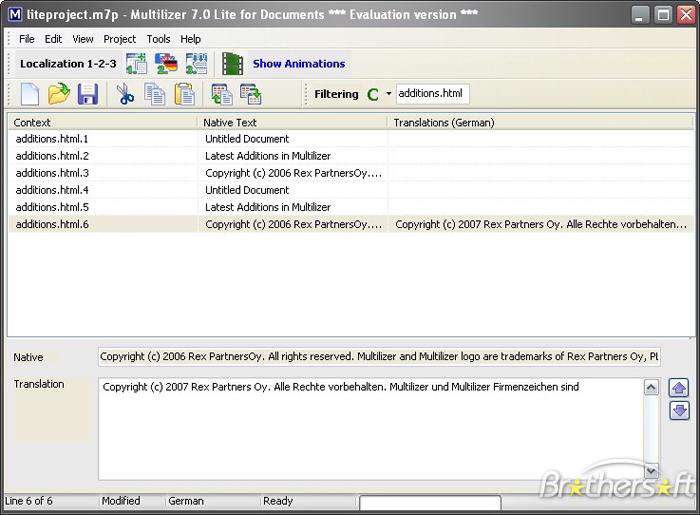Click Localization step 1 icon
700x515 pixels.
tap(136, 63)
